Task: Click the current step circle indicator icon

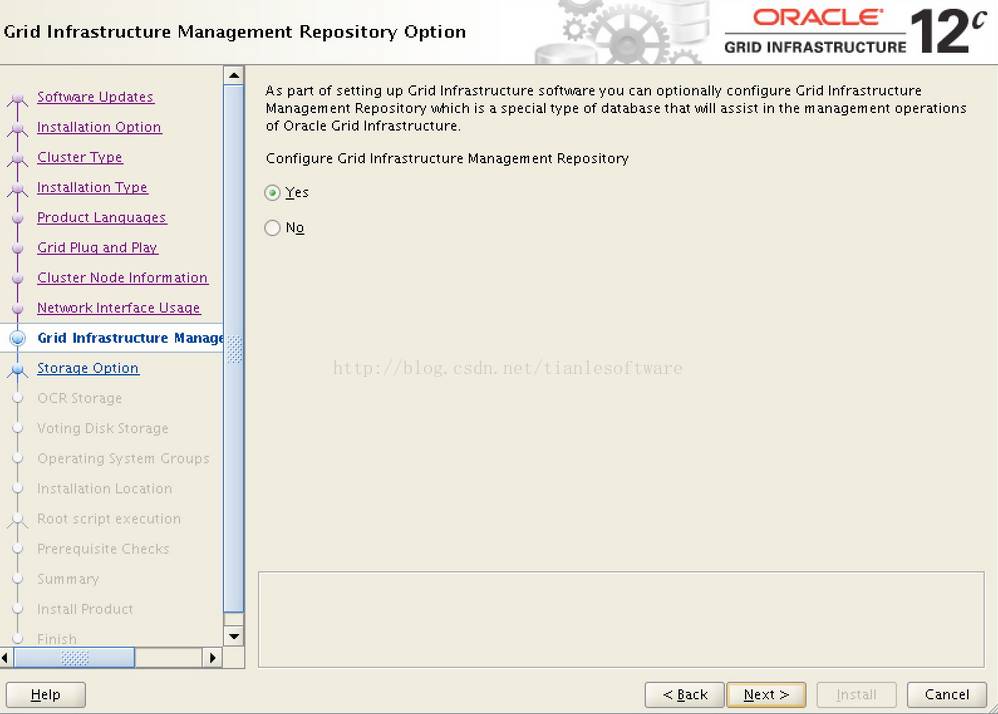Action: (18, 338)
